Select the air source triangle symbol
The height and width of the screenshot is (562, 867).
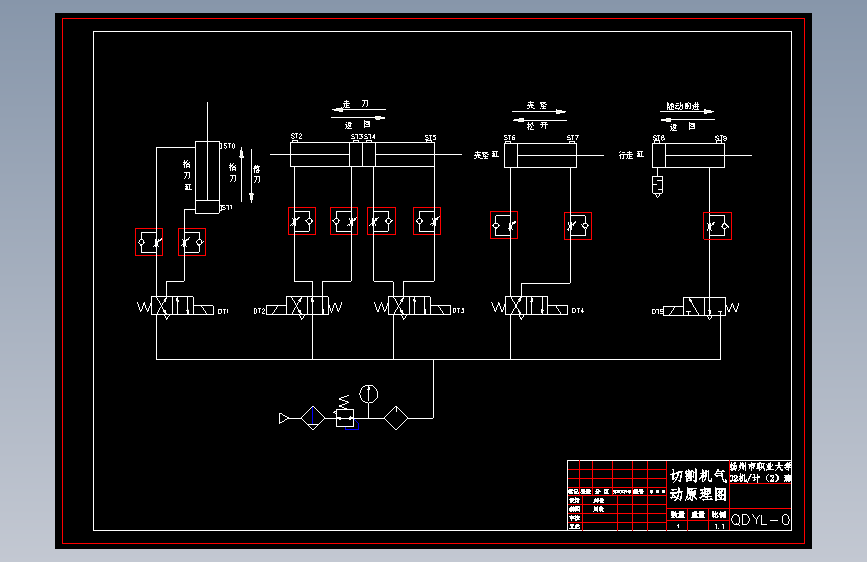284,418
